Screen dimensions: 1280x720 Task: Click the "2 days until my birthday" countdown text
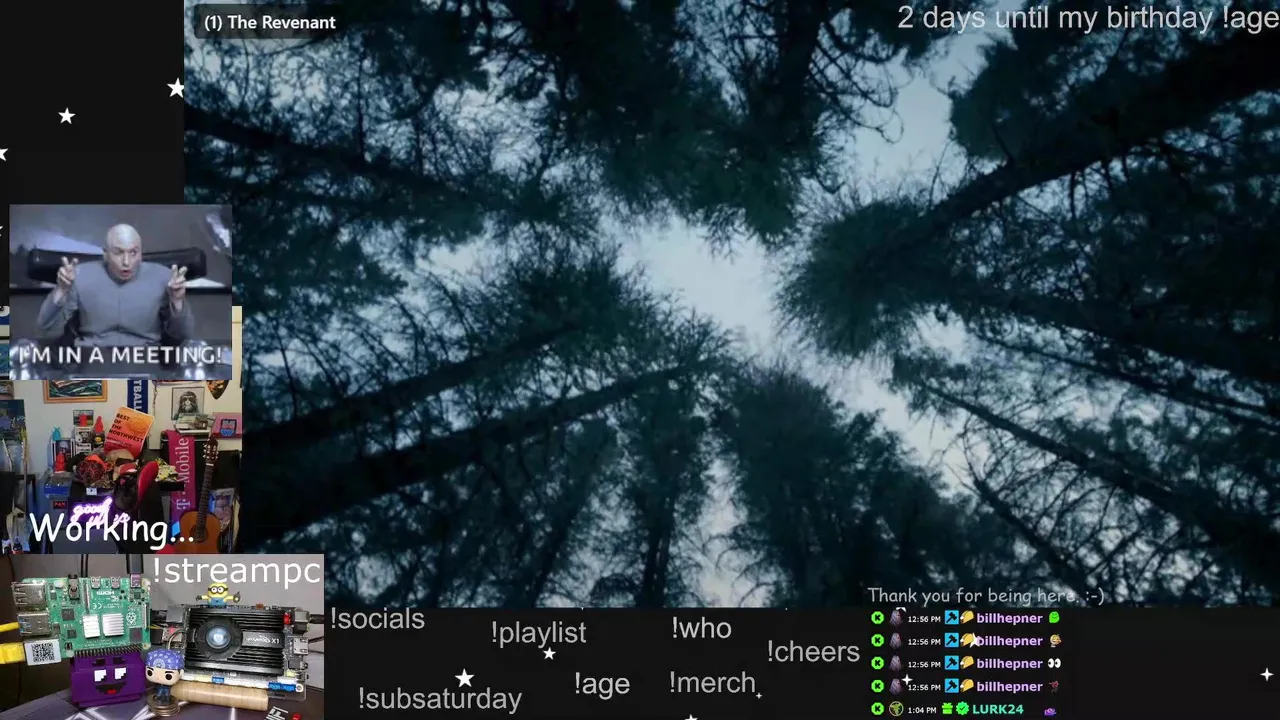tap(1055, 17)
